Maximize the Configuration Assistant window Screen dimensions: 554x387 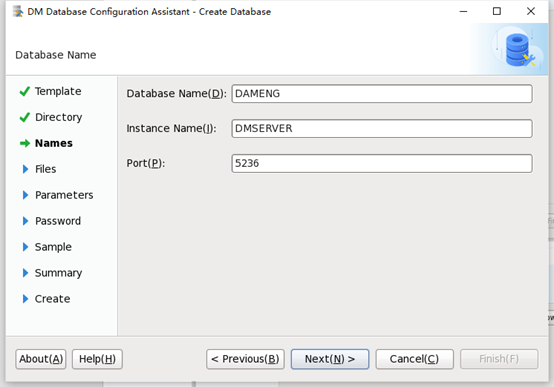(497, 12)
